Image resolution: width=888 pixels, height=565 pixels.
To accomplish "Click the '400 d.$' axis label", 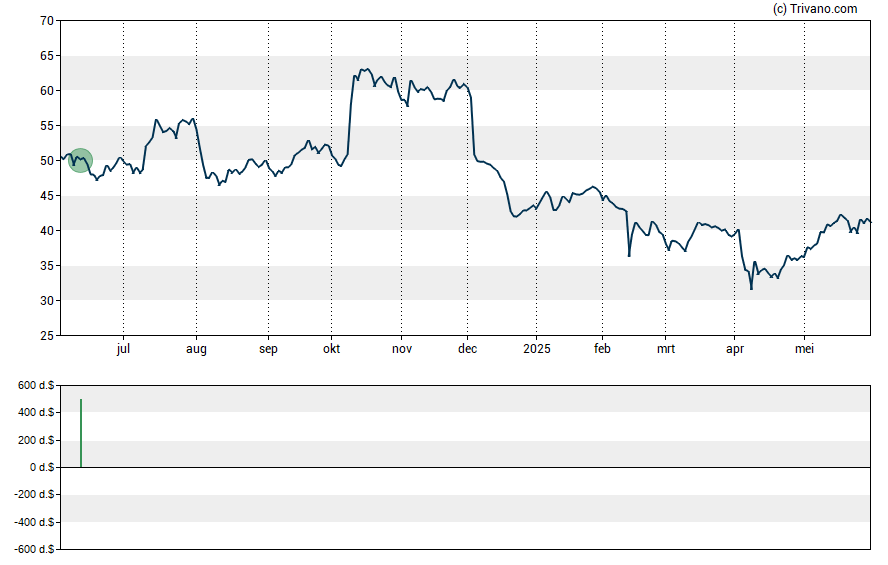I will click(36, 412).
